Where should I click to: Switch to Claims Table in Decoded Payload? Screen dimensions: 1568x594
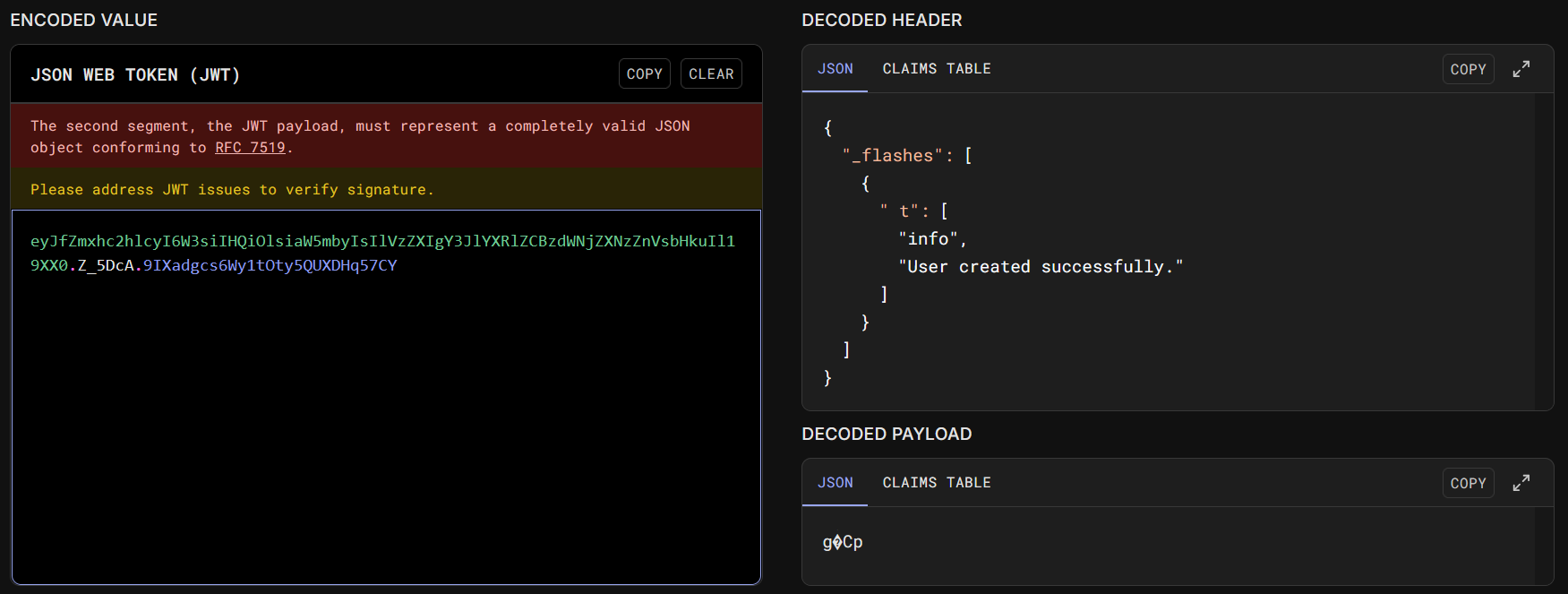pyautogui.click(x=937, y=483)
